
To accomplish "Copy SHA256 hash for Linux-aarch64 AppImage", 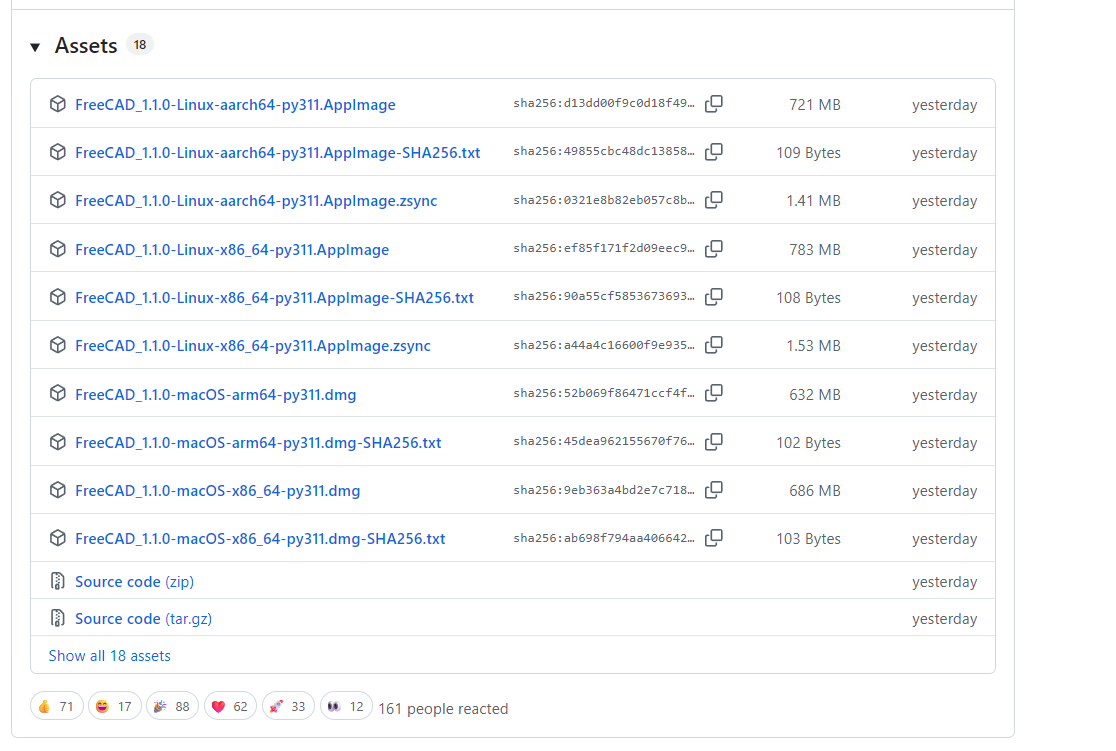I will coord(714,104).
